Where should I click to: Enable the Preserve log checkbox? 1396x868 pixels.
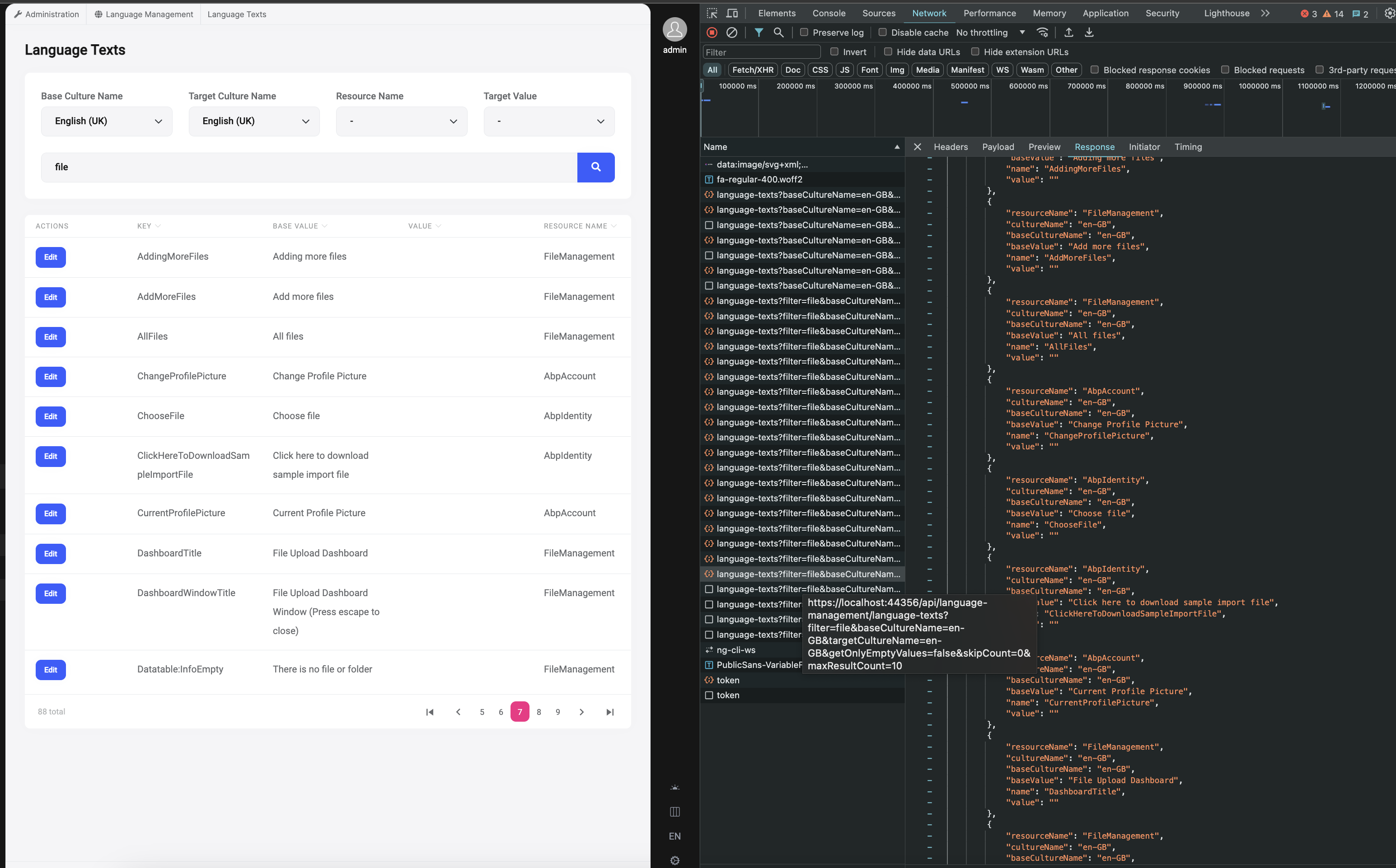click(804, 33)
